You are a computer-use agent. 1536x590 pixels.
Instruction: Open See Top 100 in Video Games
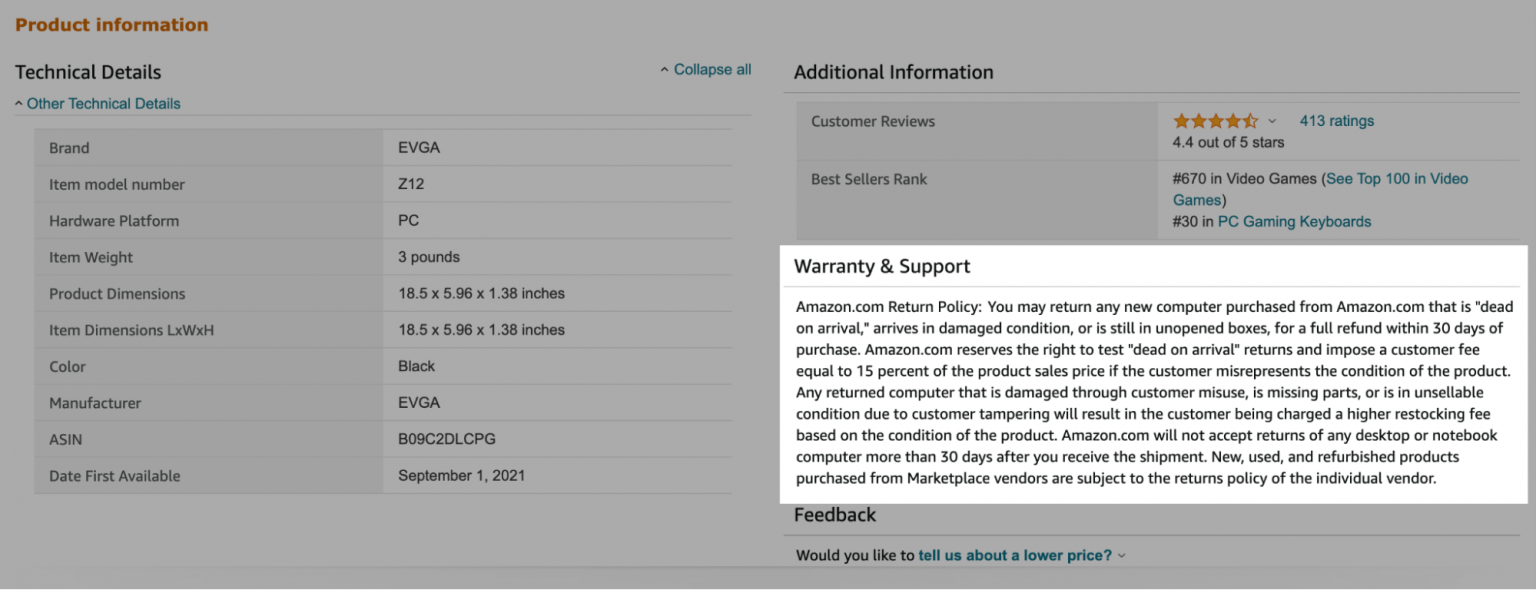coord(1395,178)
